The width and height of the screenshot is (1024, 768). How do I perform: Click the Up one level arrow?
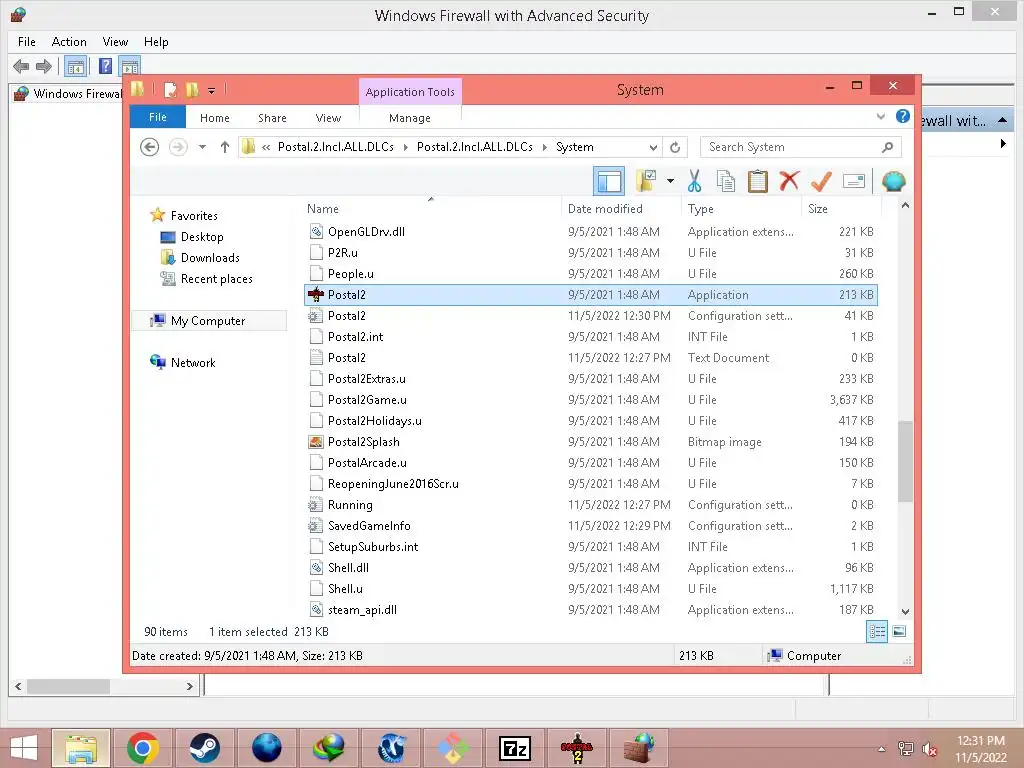tap(225, 147)
